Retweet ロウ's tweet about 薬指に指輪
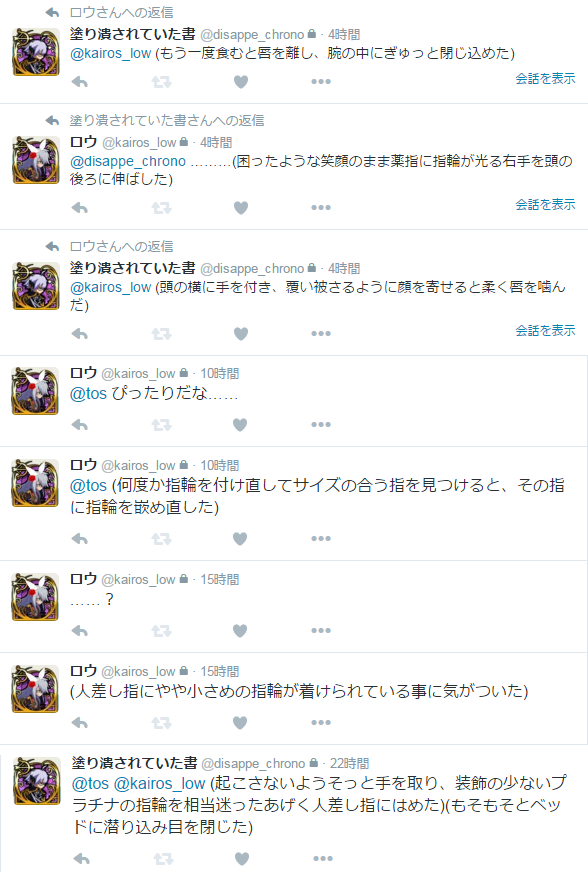Viewport: 588px width, 880px height. 161,208
